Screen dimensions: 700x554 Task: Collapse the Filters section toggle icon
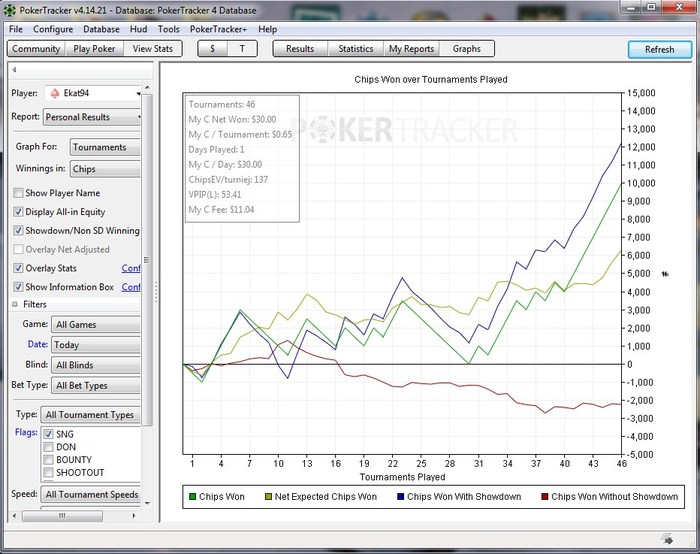[15, 304]
